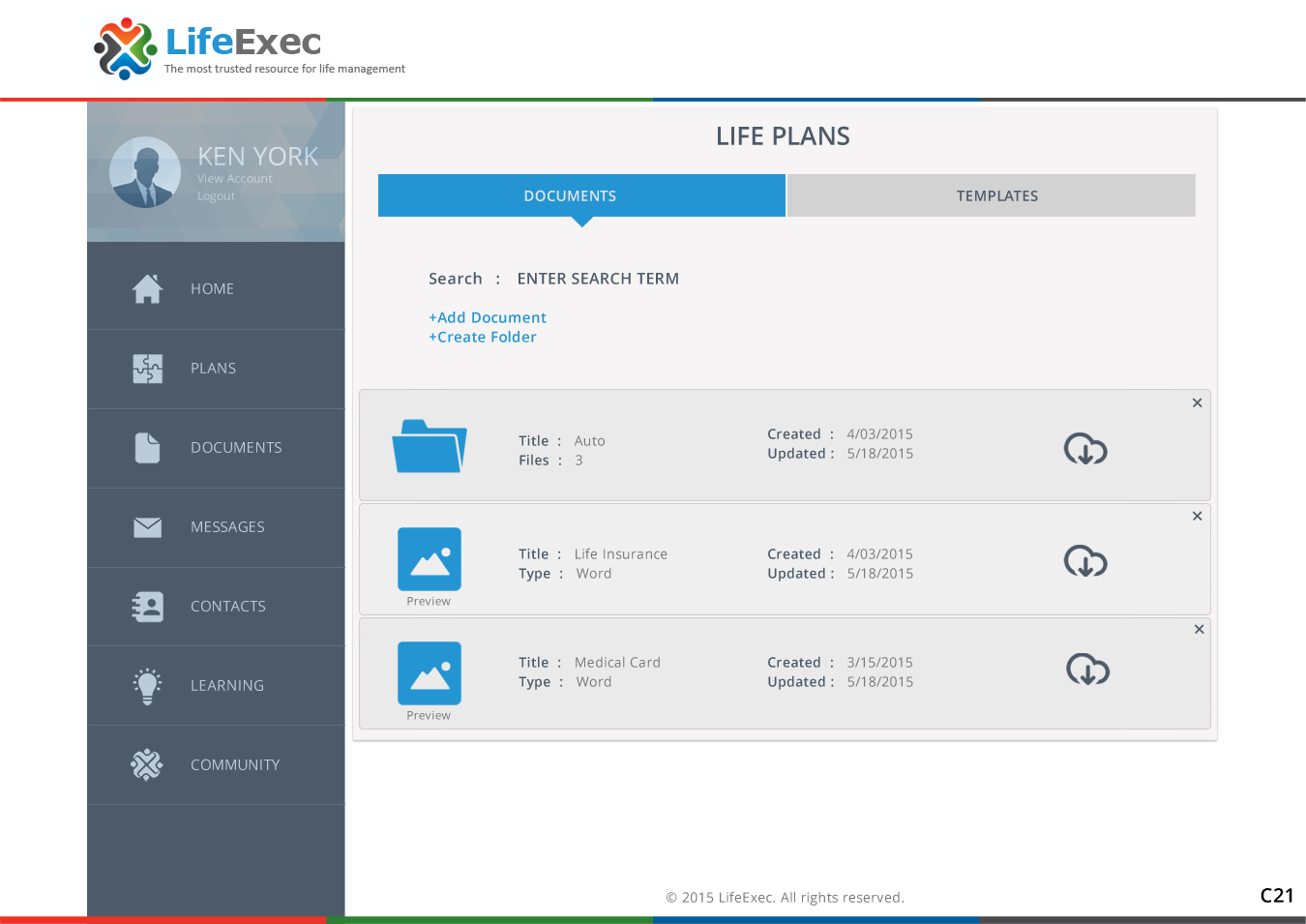
Task: Open Plans via the puzzle piece icon
Action: [x=147, y=369]
